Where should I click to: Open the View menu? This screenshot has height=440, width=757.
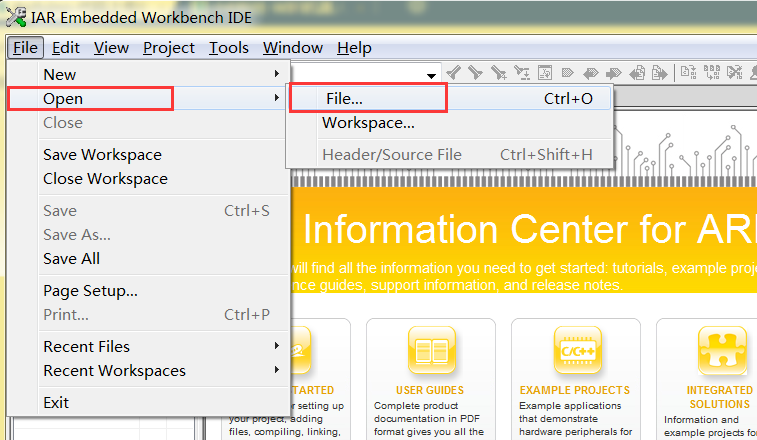click(111, 48)
